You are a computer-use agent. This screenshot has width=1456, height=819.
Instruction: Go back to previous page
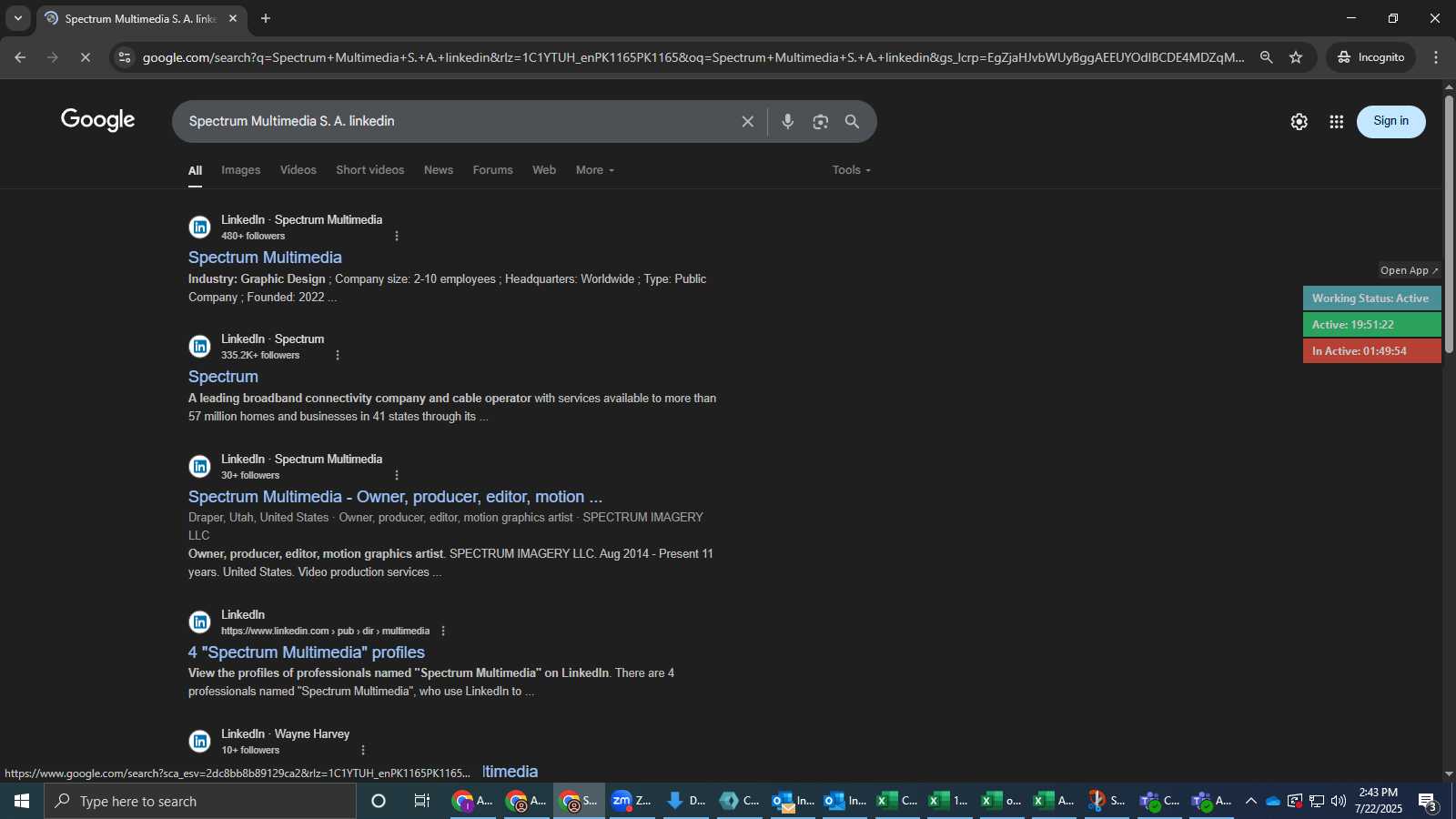click(20, 57)
